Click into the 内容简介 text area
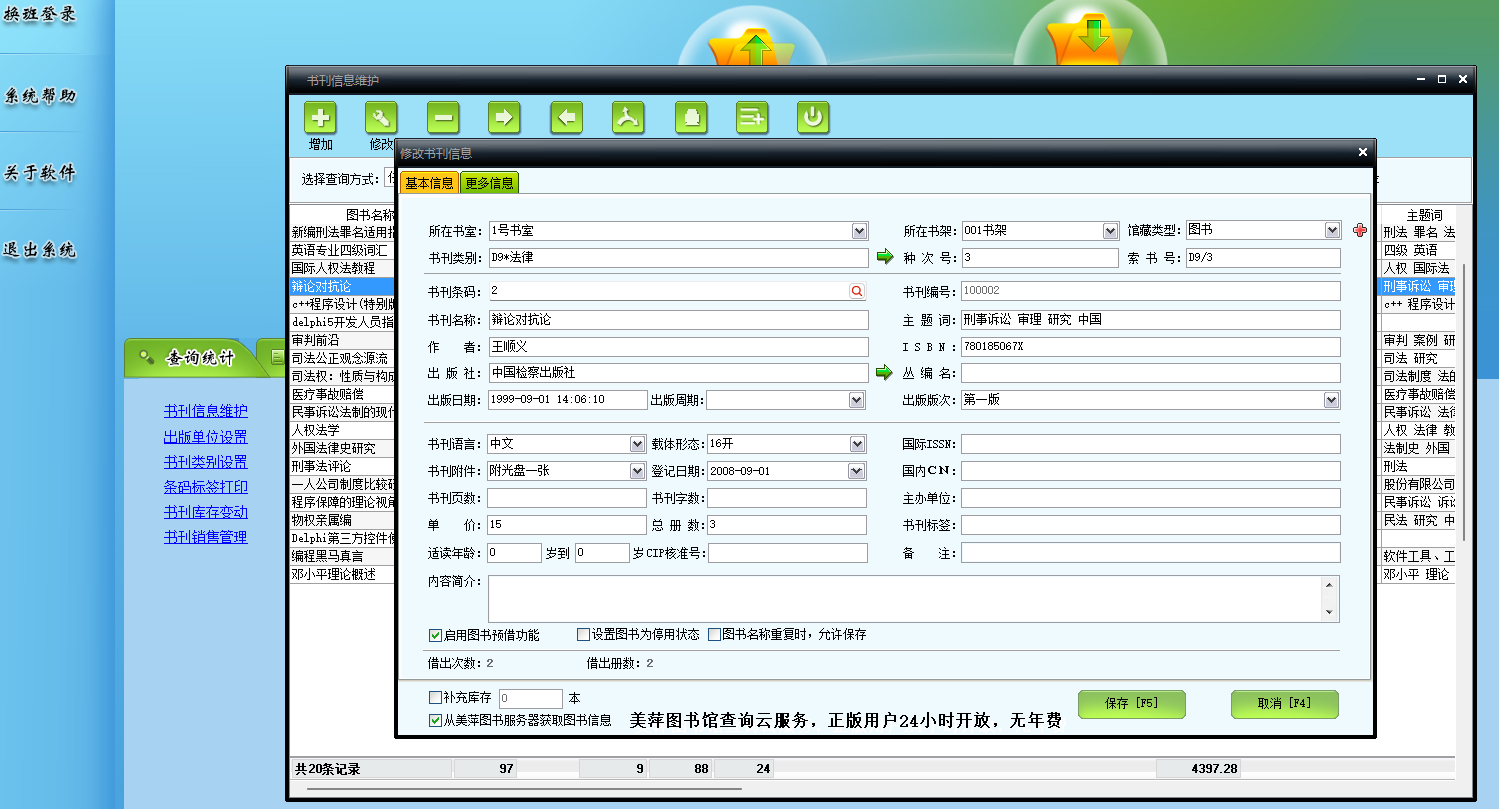 pyautogui.click(x=900, y=598)
